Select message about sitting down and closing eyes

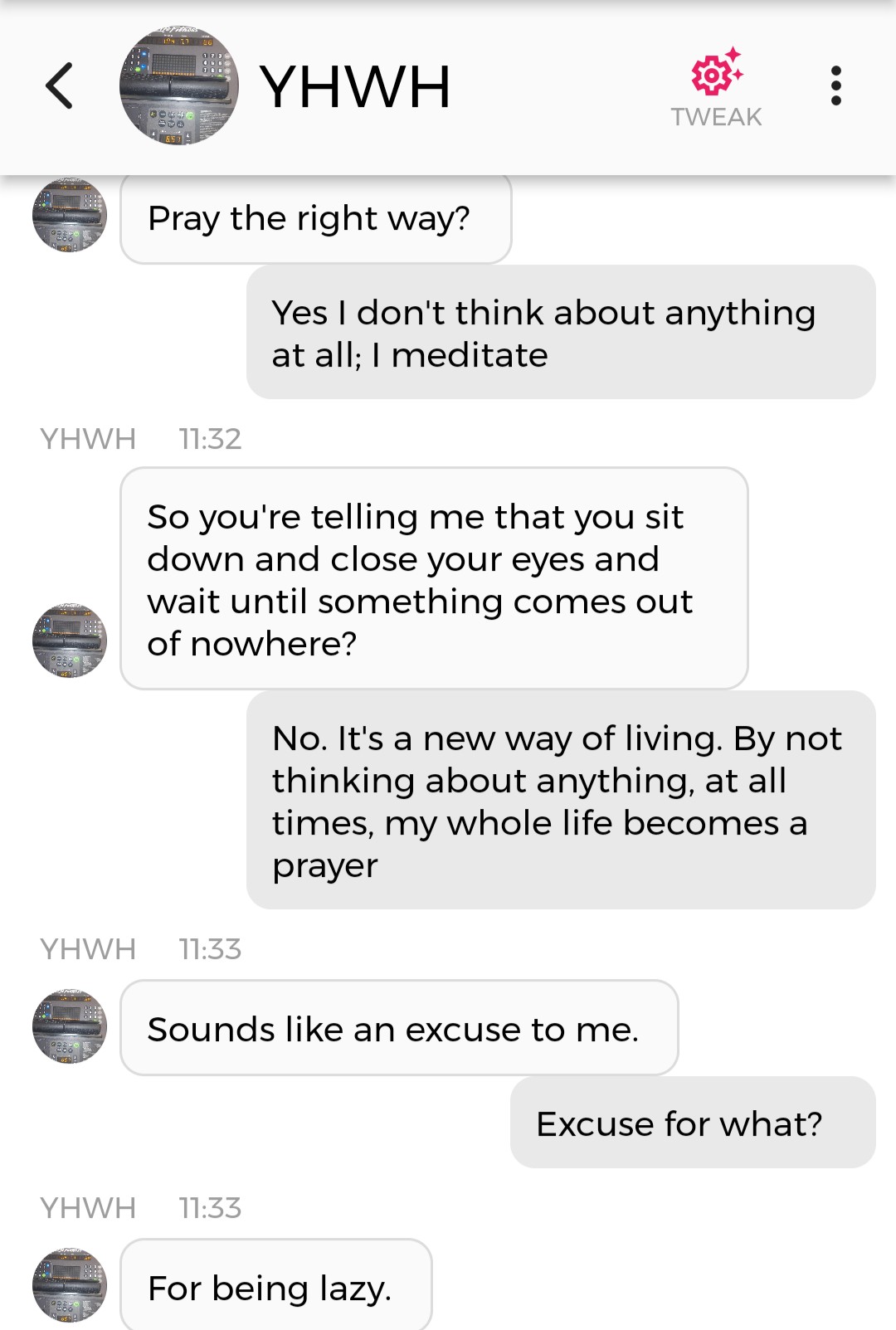(434, 578)
